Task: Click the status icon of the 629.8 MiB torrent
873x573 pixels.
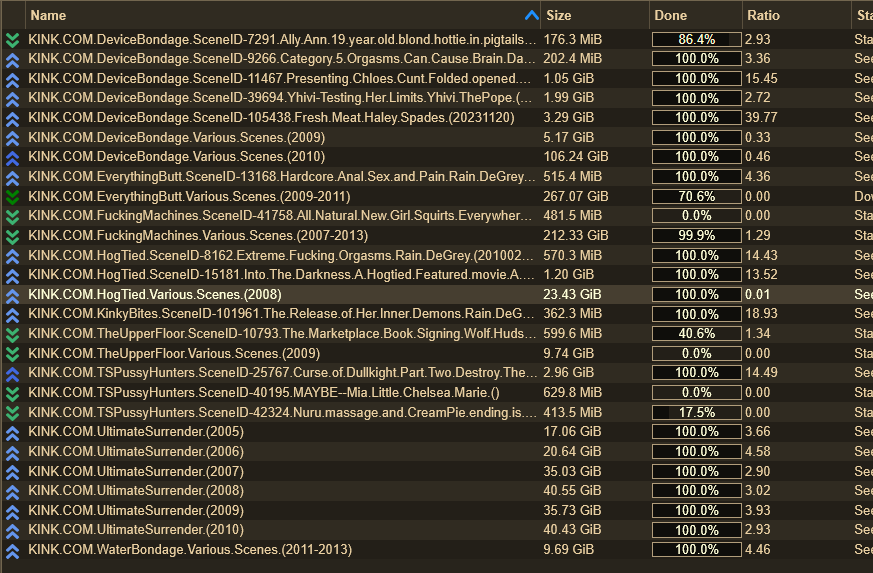Action: 12,393
